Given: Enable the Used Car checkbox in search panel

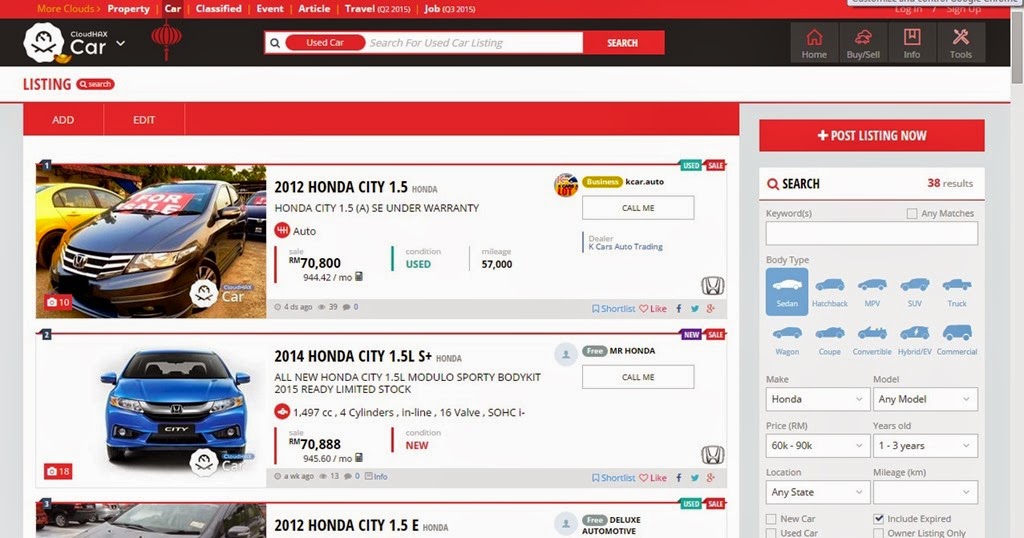Looking at the screenshot, I should [x=771, y=533].
